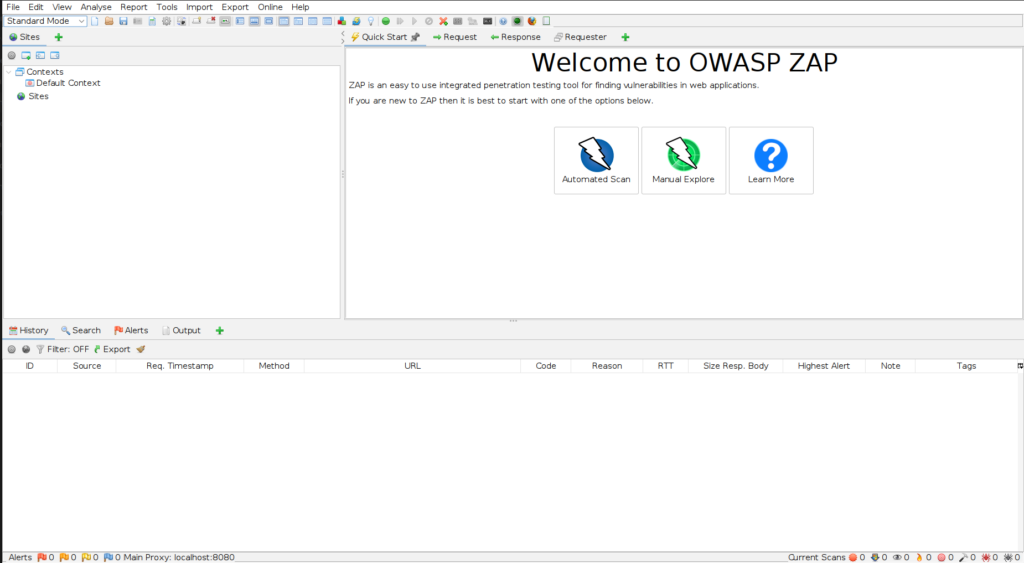Toggle the History filter labeled Filter: OFF
The width and height of the screenshot is (1024, 563).
click(62, 349)
